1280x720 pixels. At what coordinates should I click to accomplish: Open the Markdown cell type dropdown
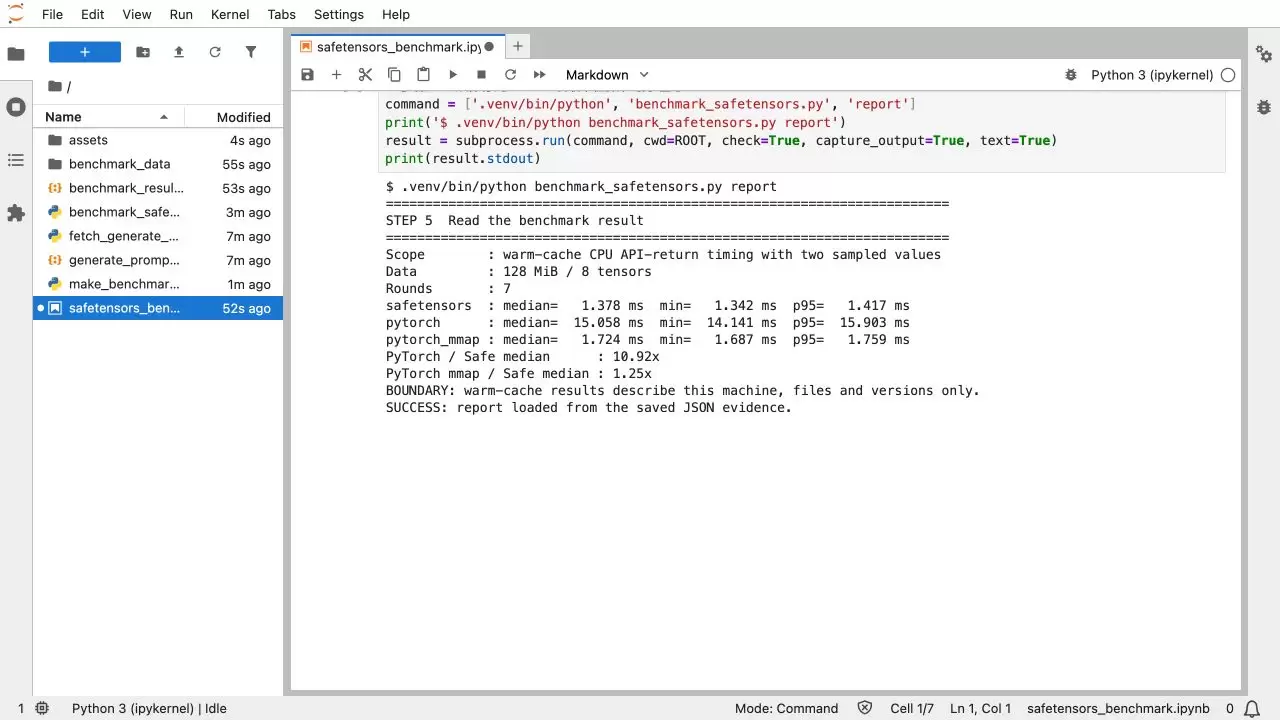tap(607, 75)
